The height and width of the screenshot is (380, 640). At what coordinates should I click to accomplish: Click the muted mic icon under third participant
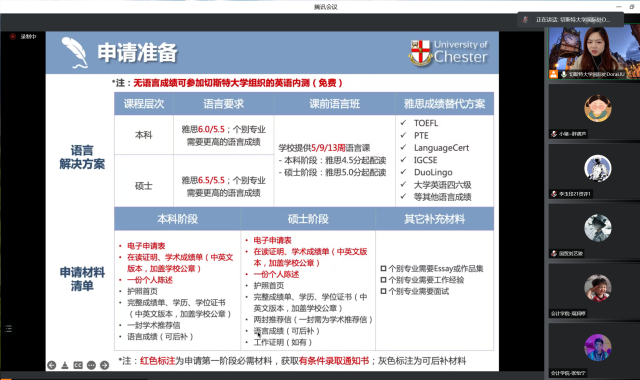pyautogui.click(x=554, y=253)
